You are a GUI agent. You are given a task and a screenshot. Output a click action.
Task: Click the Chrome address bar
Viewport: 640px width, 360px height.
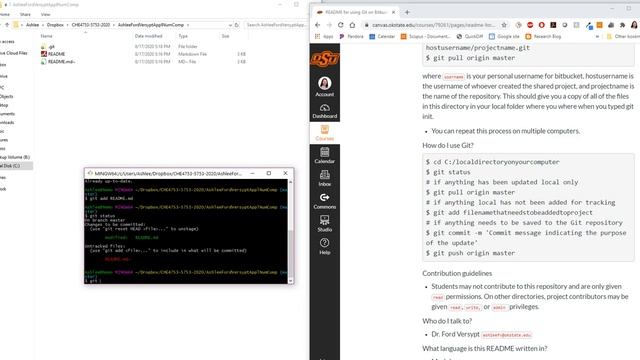pyautogui.click(x=433, y=25)
